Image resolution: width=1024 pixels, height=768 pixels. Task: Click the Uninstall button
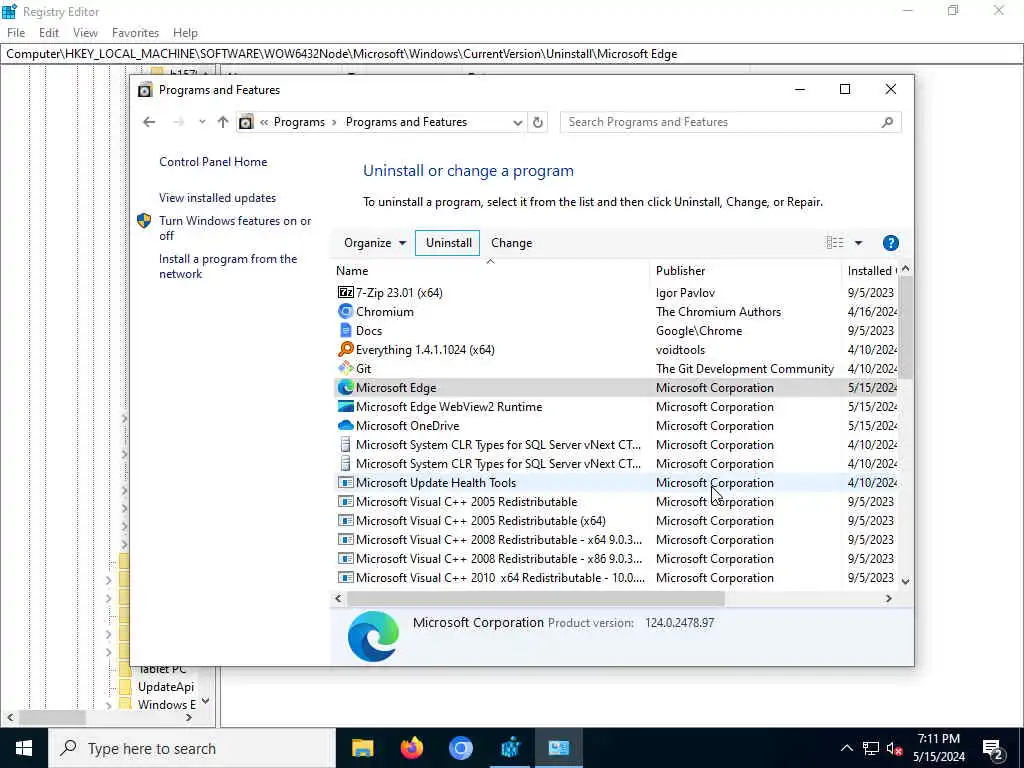[x=448, y=243]
